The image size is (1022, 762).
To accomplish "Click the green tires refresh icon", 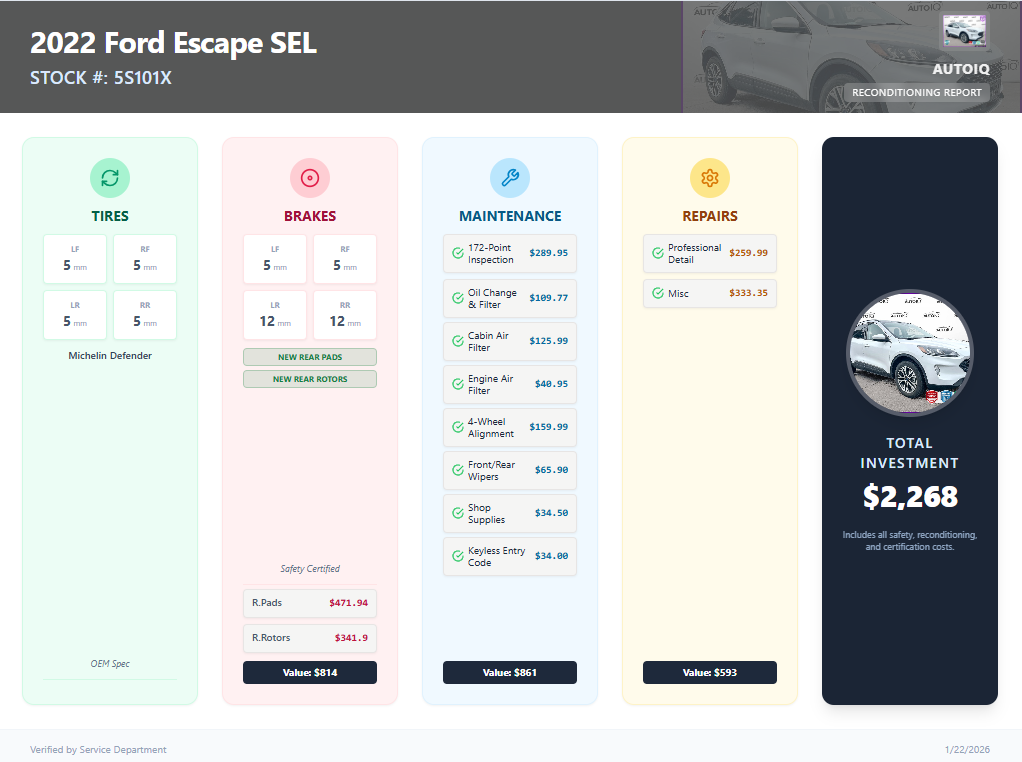I will (x=110, y=178).
